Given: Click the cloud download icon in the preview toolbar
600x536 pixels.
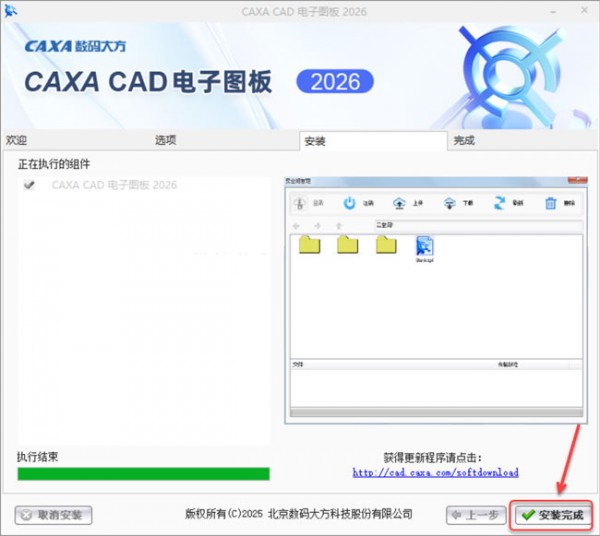Looking at the screenshot, I should tap(450, 203).
